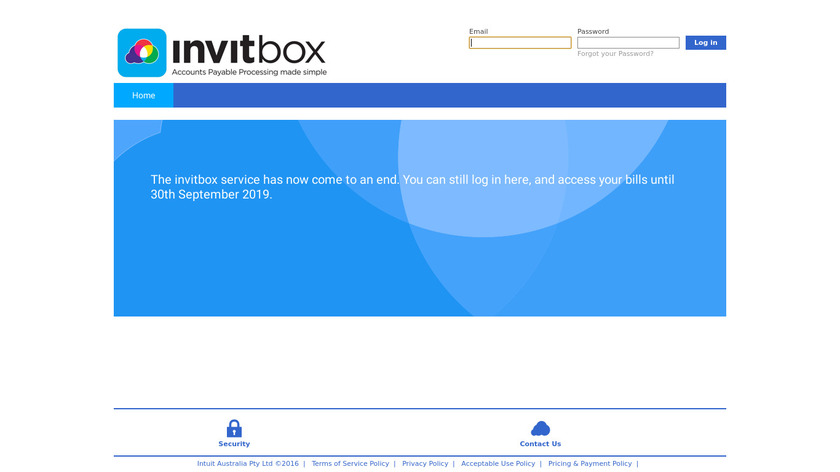Click the Log in button

[706, 42]
